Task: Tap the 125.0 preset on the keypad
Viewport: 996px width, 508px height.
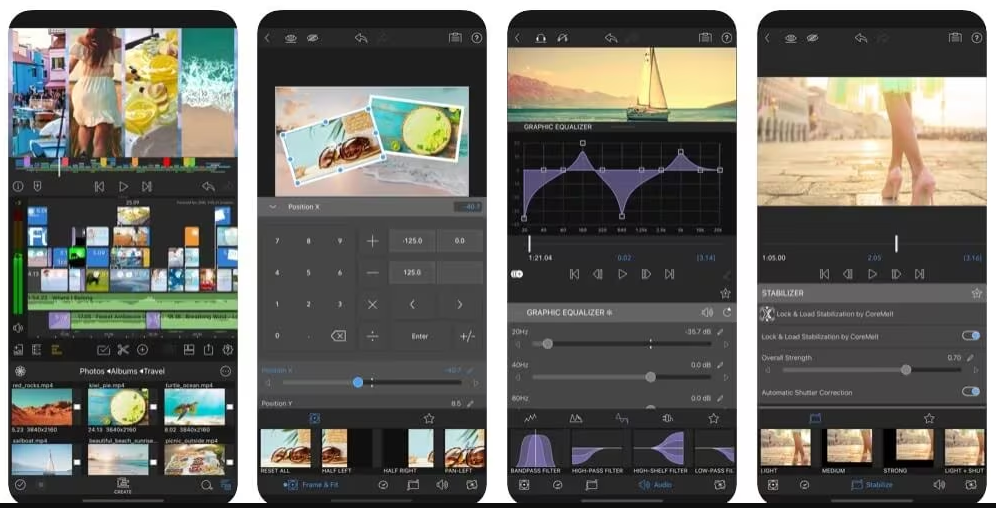Action: (x=412, y=272)
